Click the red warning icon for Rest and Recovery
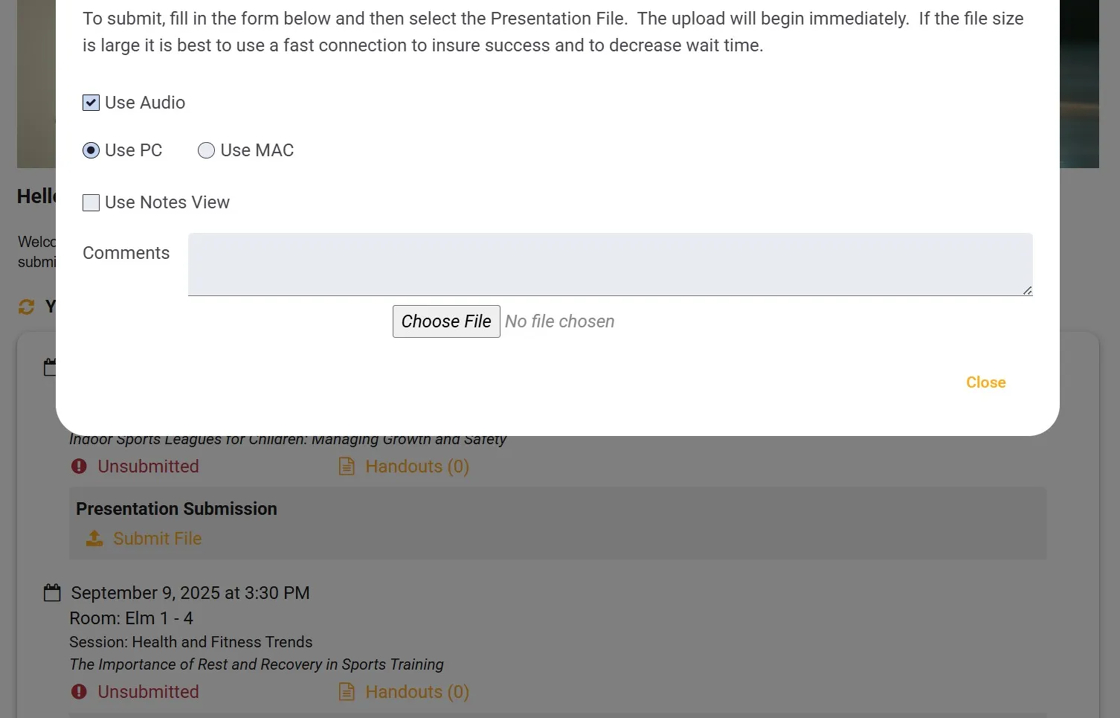1120x718 pixels. tap(79, 692)
